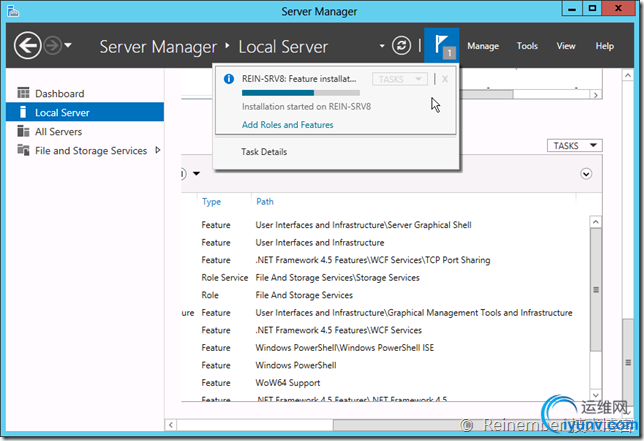This screenshot has height=441, width=644.
Task: Click the installation progress bar
Action: [301, 93]
